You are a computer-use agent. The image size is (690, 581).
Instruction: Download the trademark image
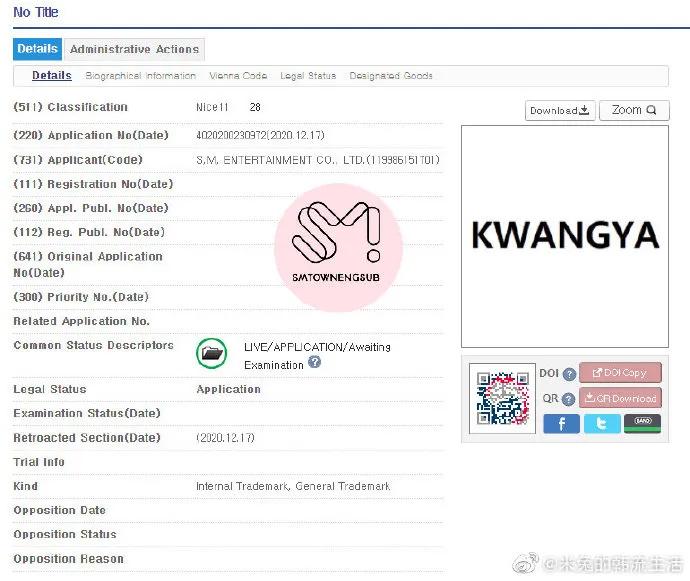pos(560,110)
